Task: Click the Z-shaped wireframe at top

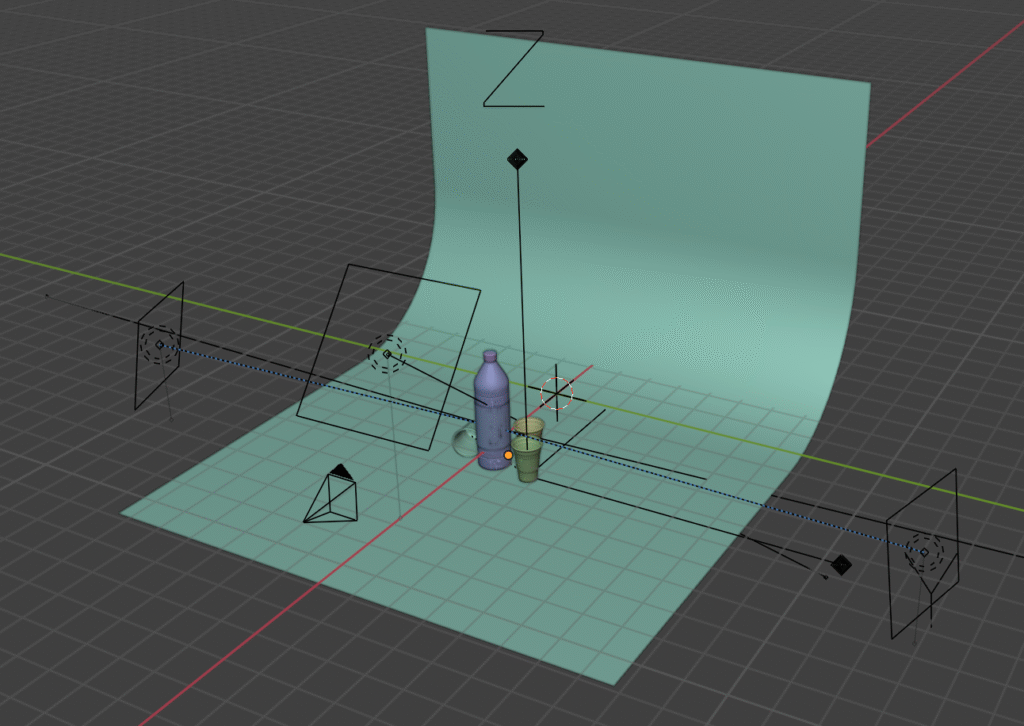Action: [x=514, y=68]
